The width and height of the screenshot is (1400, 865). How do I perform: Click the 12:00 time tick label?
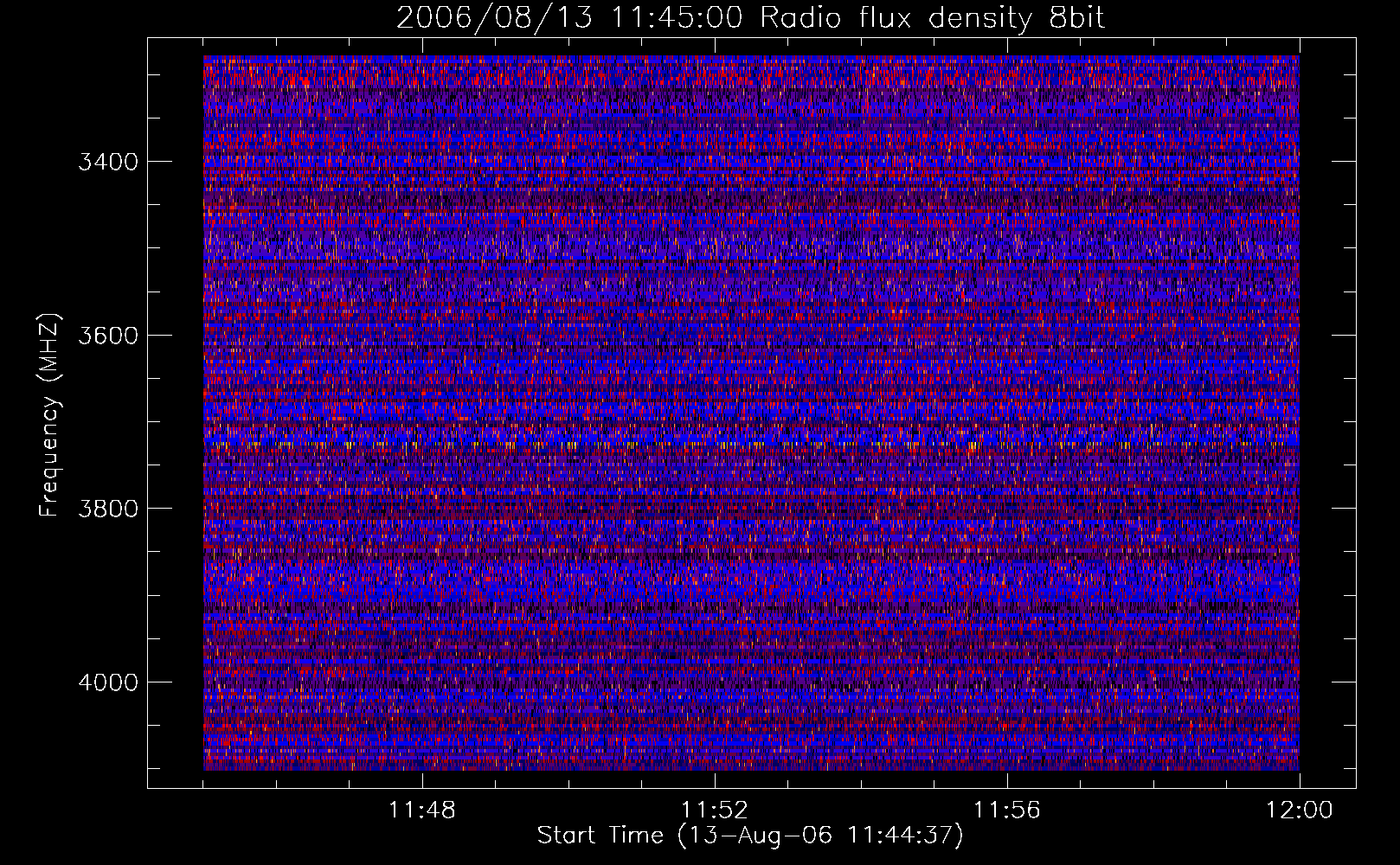pyautogui.click(x=1300, y=811)
